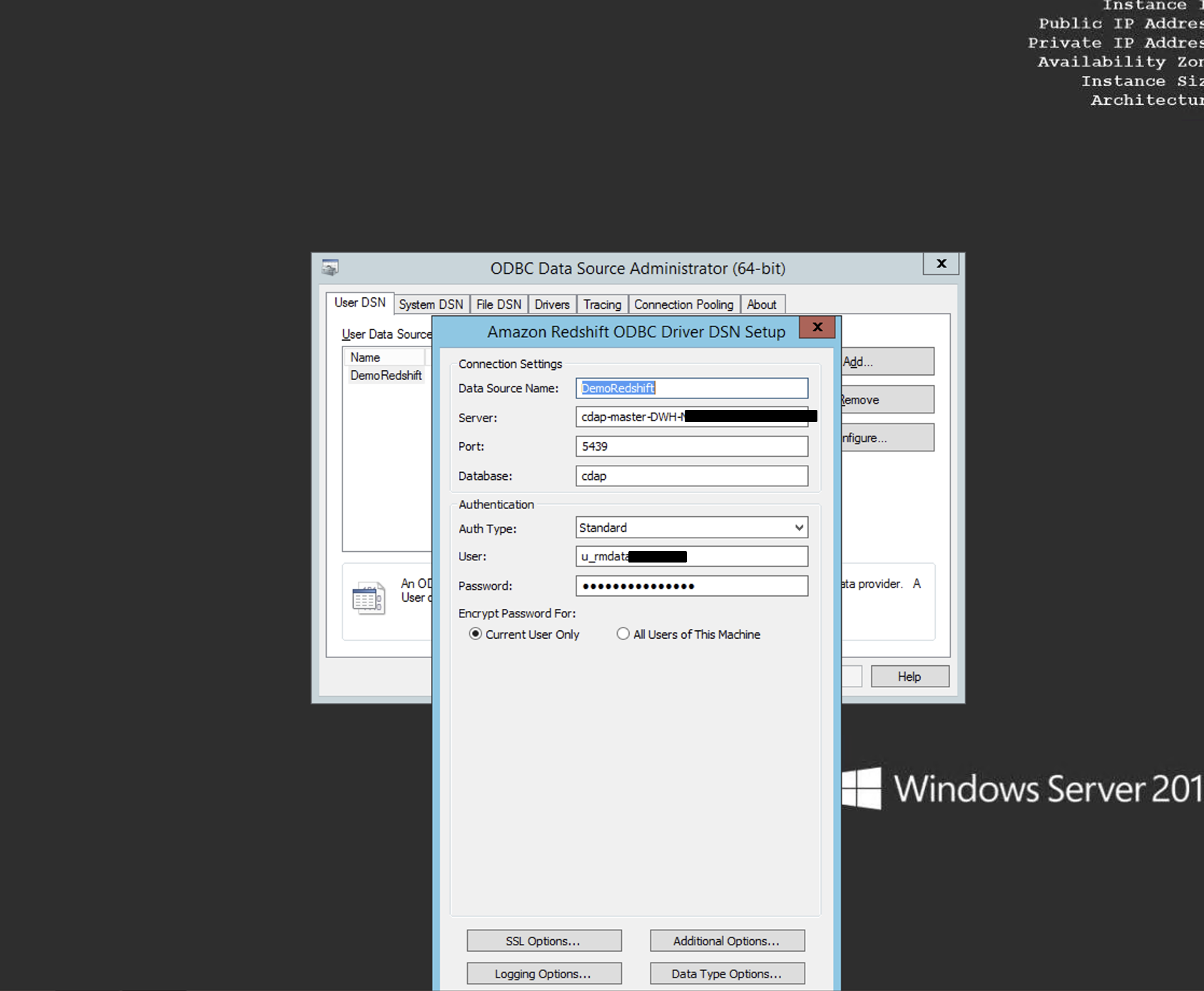1204x991 pixels.
Task: Click Configure button in ODBC Administrator
Action: [887, 438]
